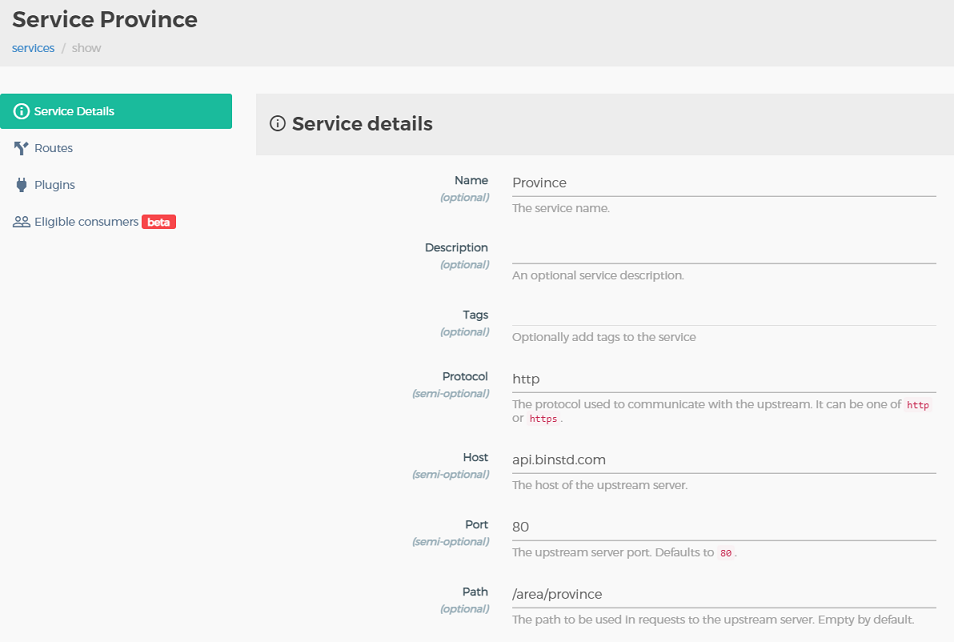Open the Service Details sidebar tab

116,111
